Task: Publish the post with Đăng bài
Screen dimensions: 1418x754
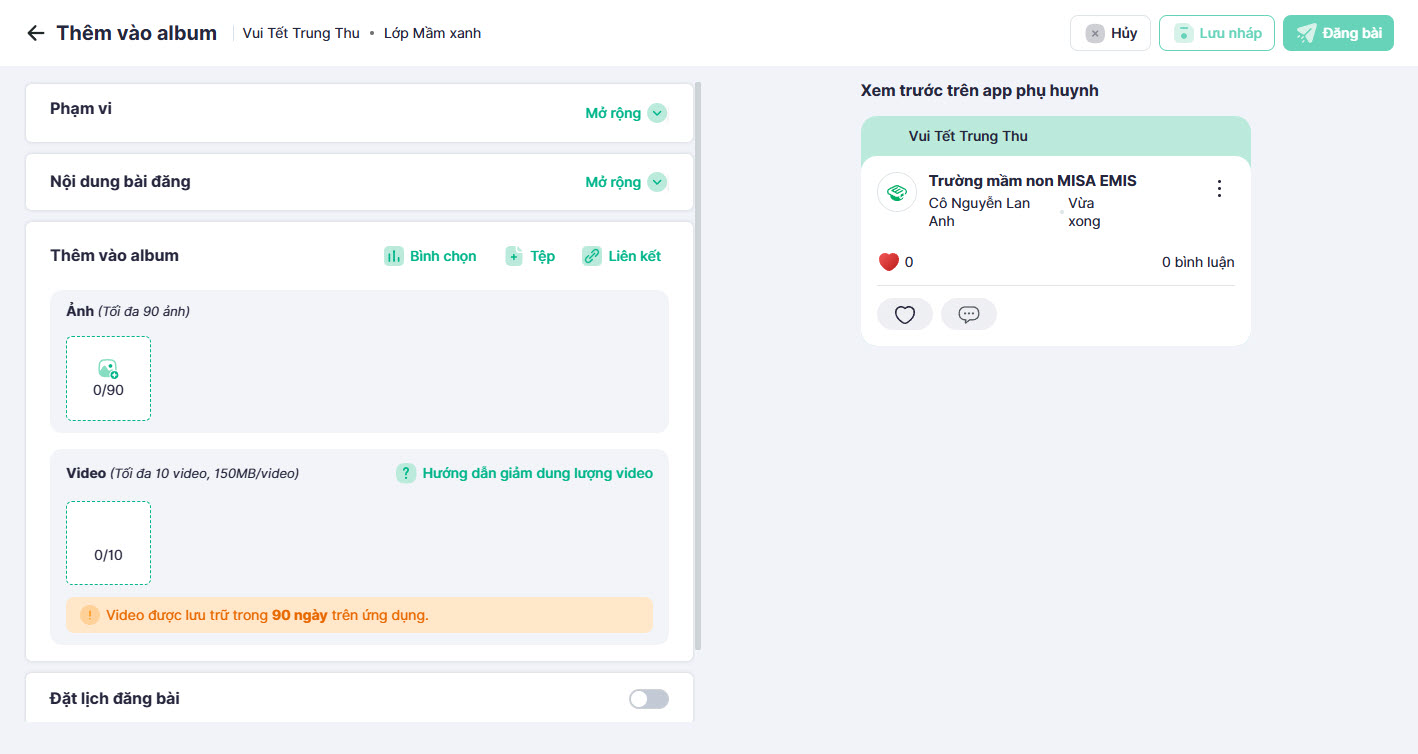Action: click(x=1338, y=33)
